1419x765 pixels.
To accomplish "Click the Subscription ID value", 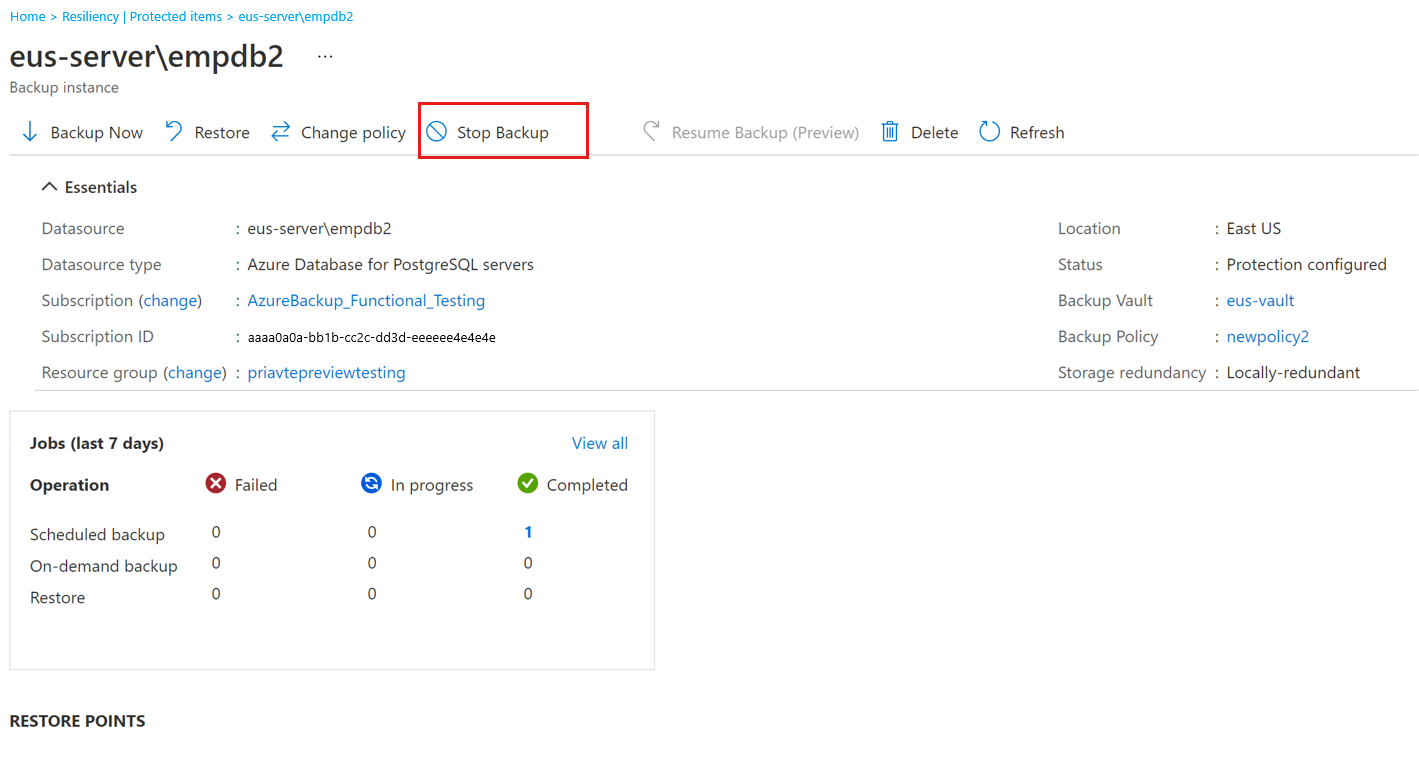I will [x=372, y=338].
